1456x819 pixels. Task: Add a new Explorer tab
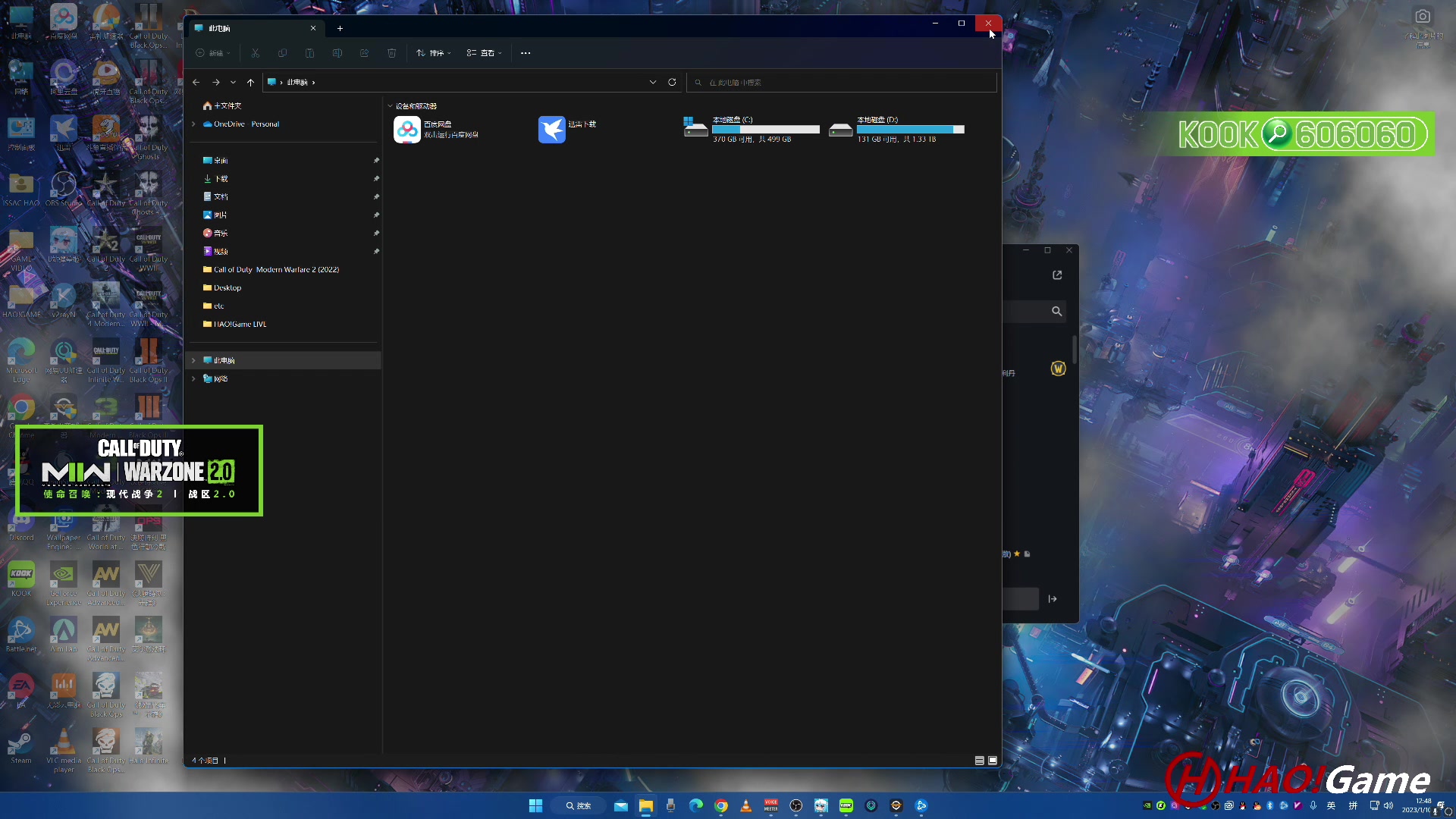coord(340,28)
